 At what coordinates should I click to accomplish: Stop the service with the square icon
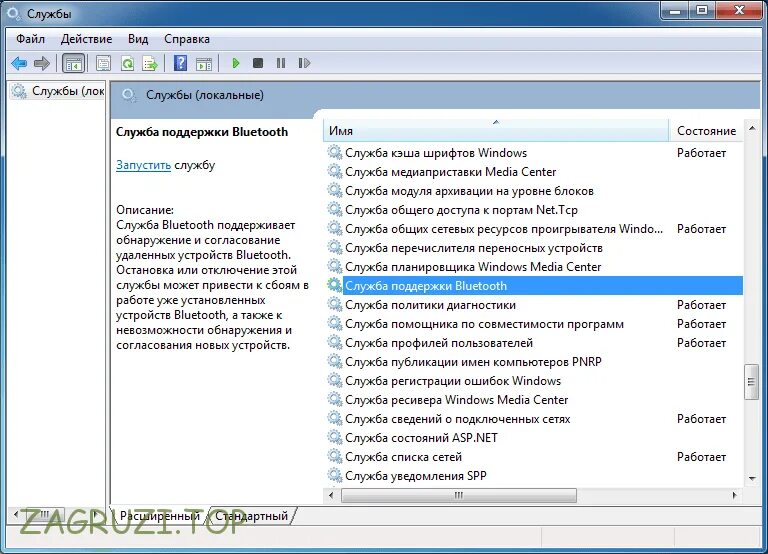coord(258,63)
